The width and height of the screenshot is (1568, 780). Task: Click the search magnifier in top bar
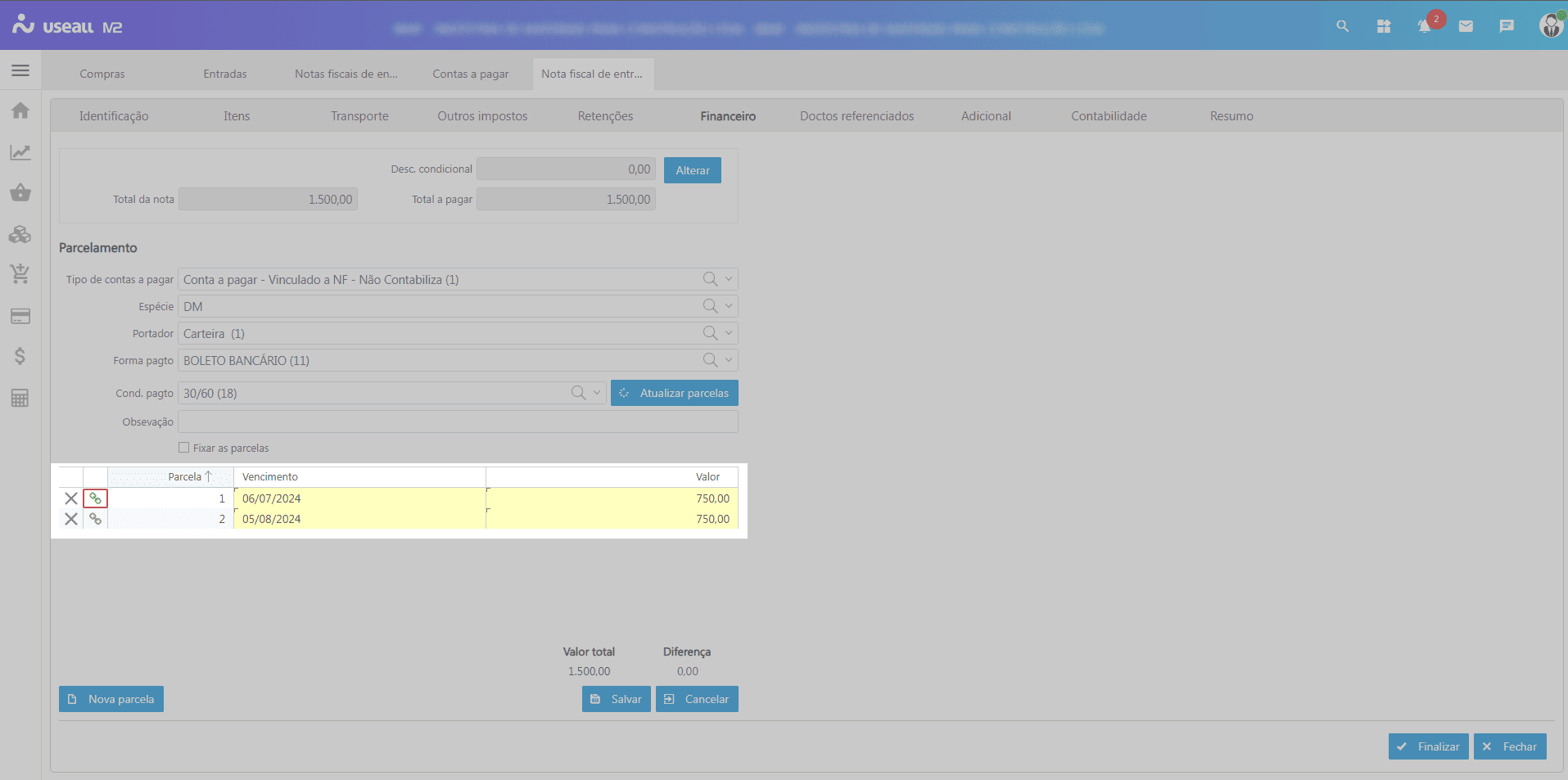[x=1343, y=26]
